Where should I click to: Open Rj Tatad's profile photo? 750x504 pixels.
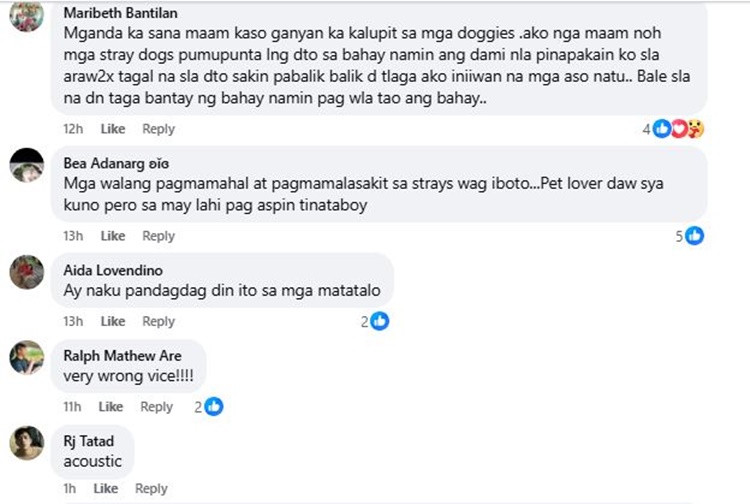click(x=27, y=443)
